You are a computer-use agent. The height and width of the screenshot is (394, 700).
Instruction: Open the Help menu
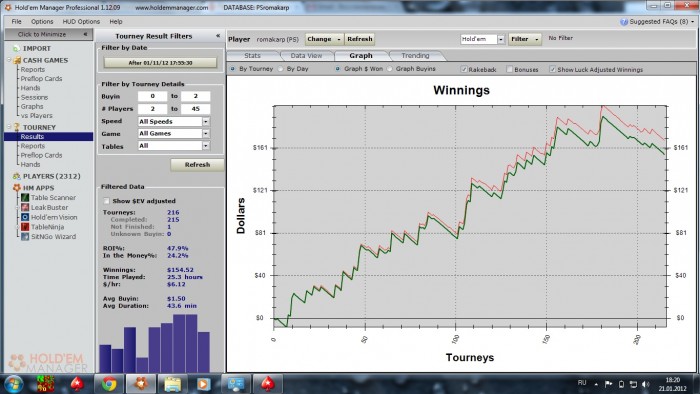[x=116, y=21]
